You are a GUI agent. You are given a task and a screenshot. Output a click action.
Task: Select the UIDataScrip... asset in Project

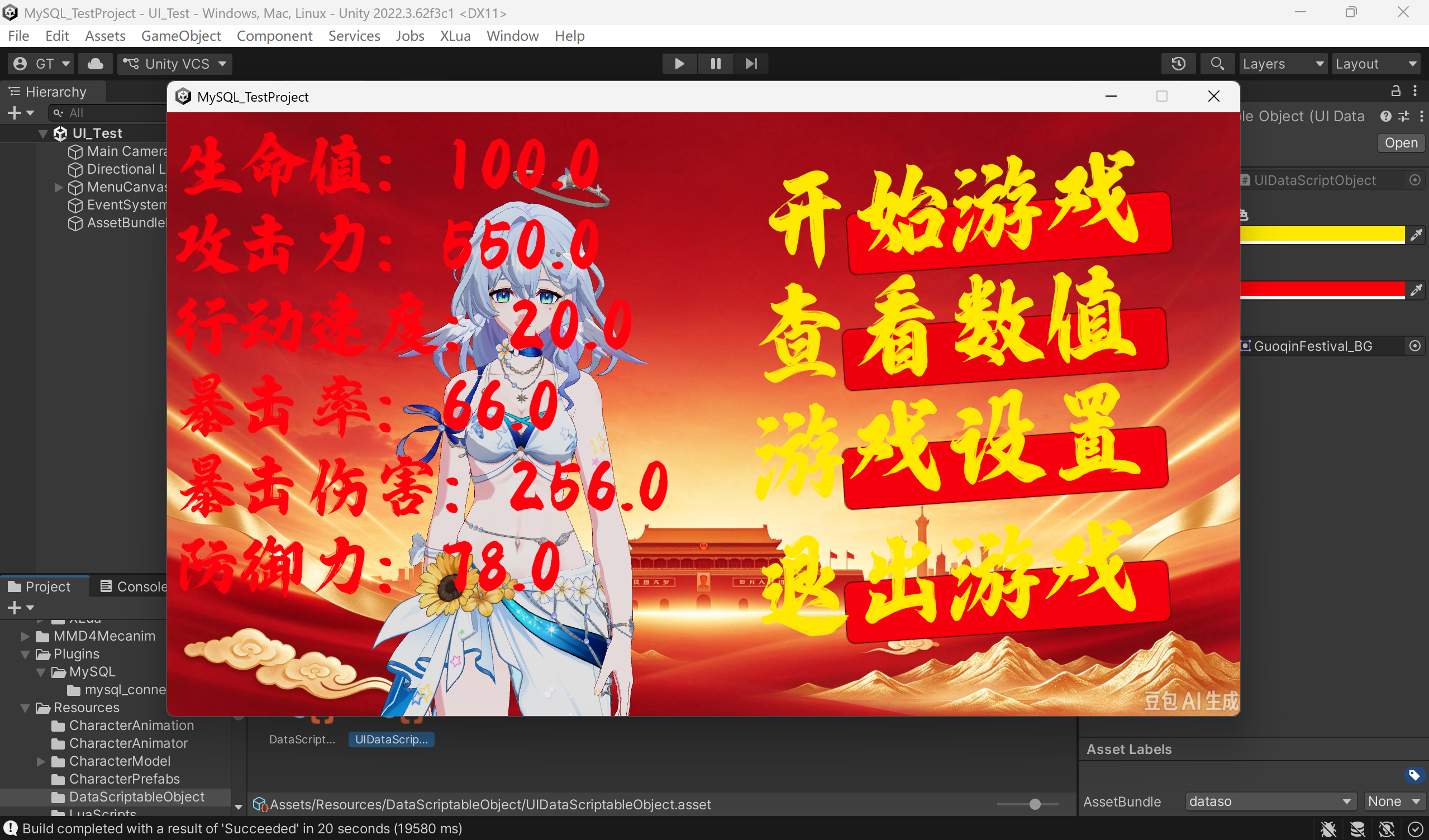point(391,739)
